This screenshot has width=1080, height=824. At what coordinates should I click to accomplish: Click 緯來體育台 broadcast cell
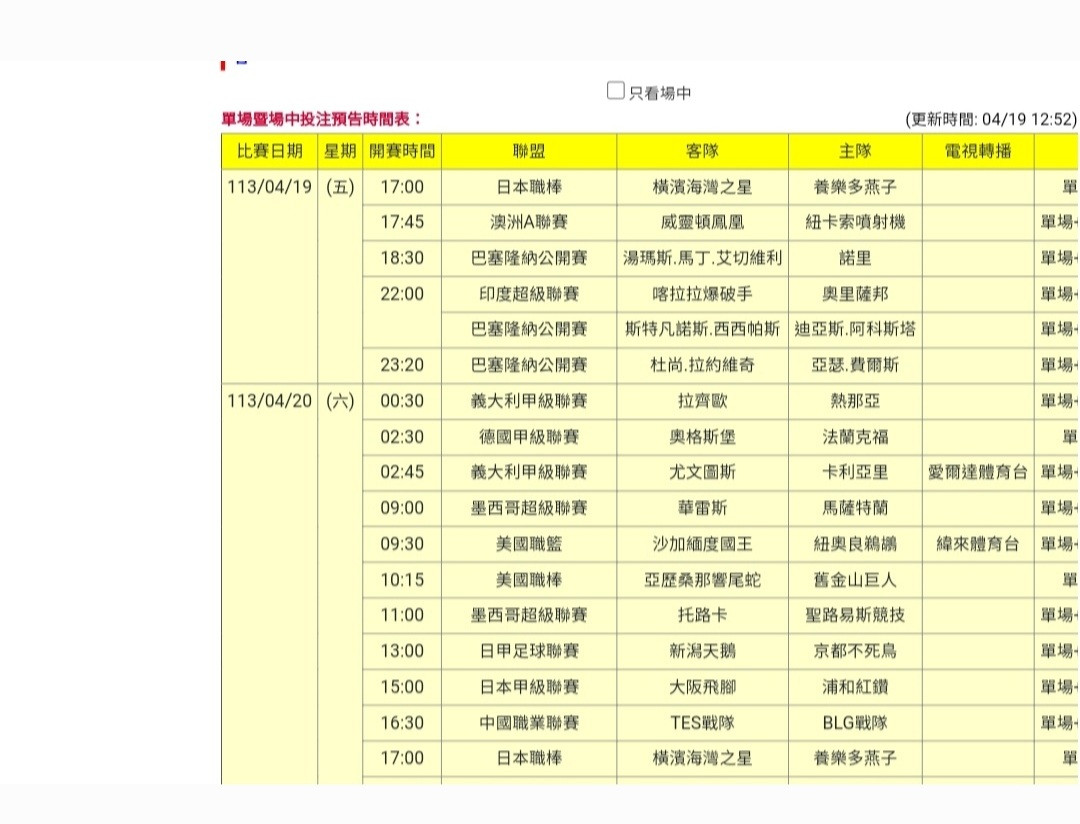pos(978,544)
